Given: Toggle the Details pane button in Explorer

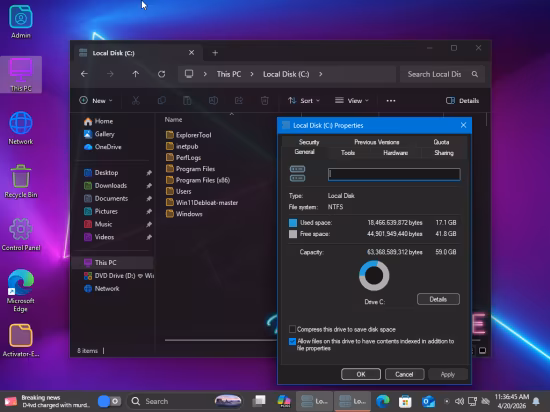Looking at the screenshot, I should click(x=462, y=101).
